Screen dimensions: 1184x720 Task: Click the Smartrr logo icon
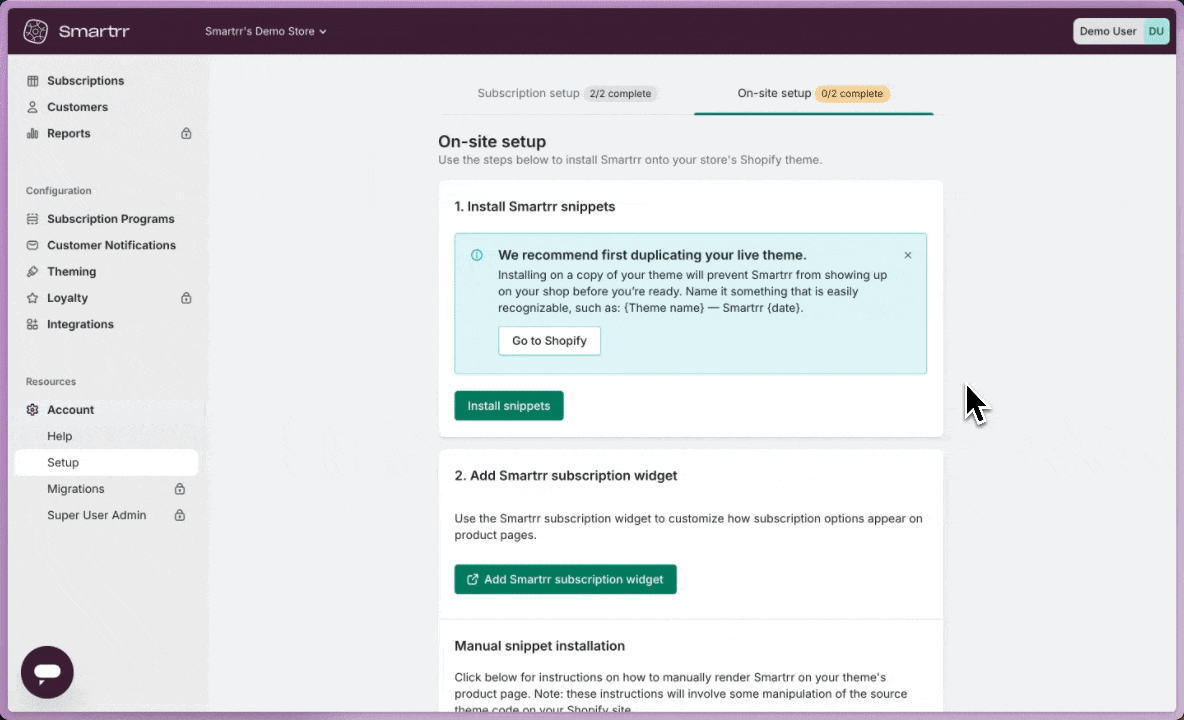[35, 31]
